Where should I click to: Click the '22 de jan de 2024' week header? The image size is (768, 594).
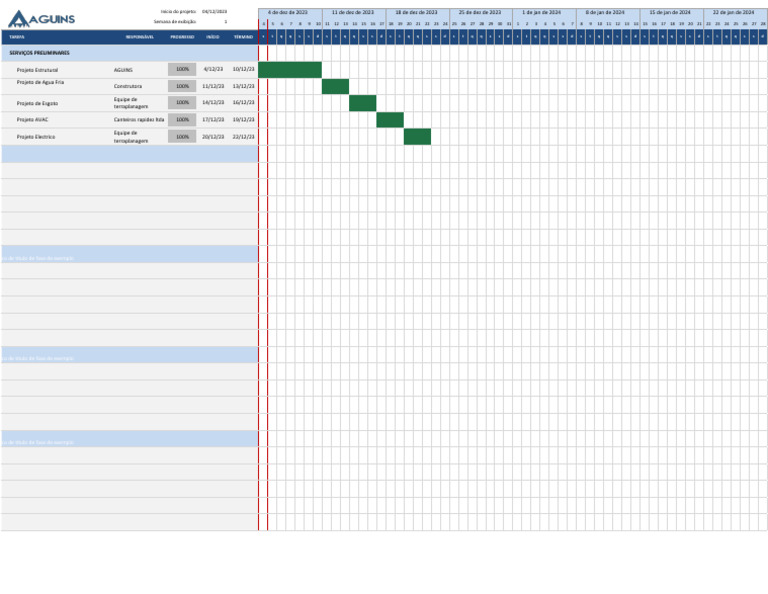pos(734,12)
